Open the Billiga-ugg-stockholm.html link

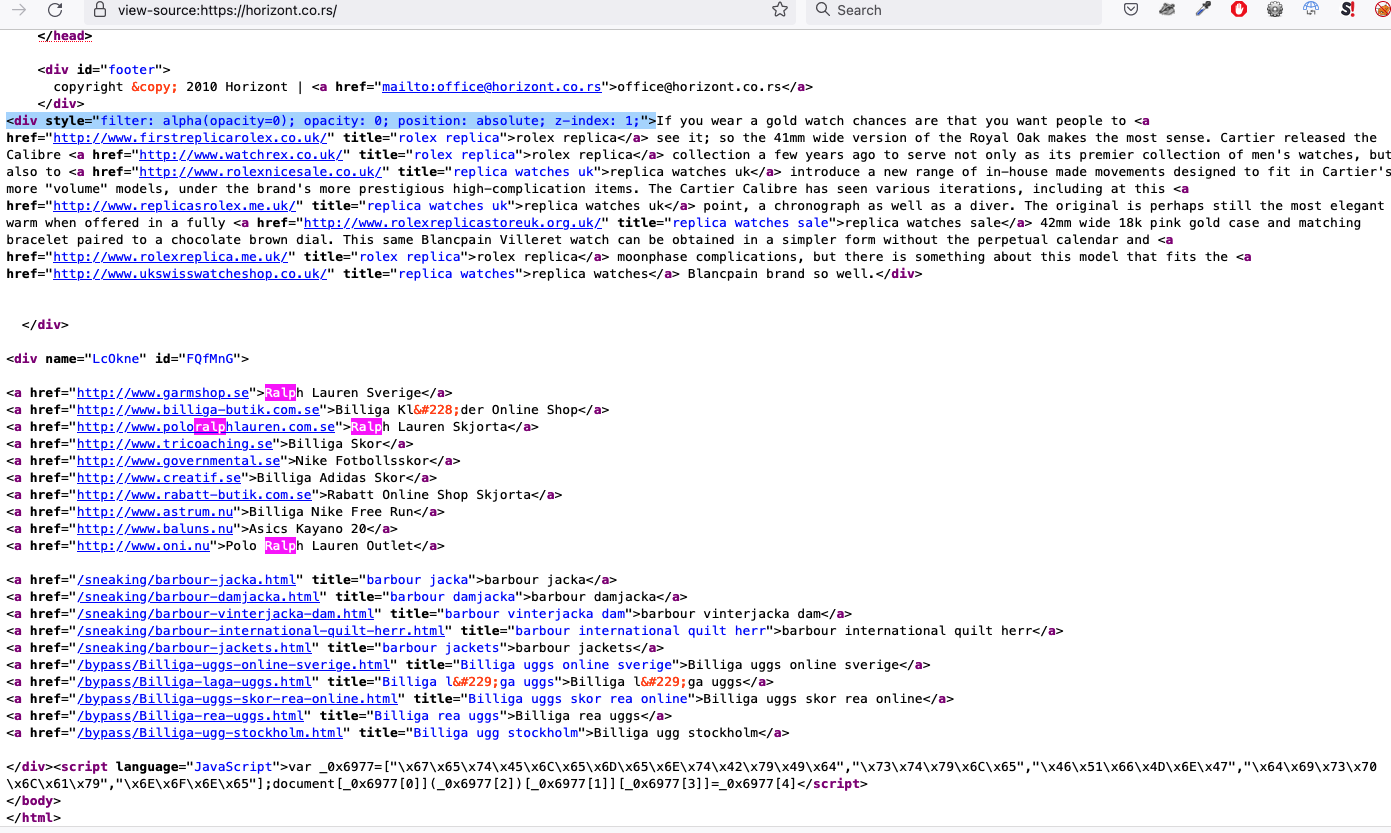tap(210, 733)
